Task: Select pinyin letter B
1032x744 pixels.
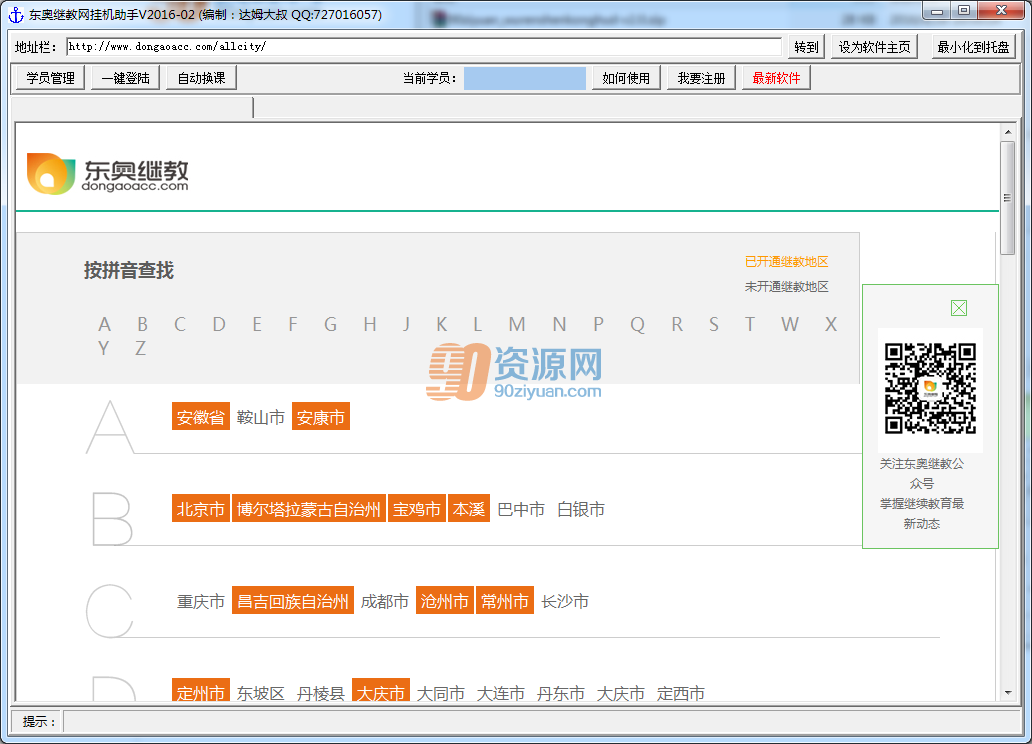Action: pos(142,324)
